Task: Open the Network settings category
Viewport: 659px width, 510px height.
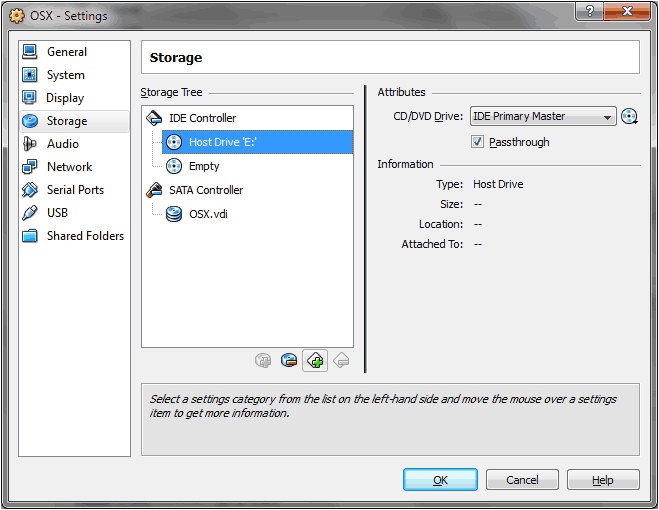Action: click(74, 167)
